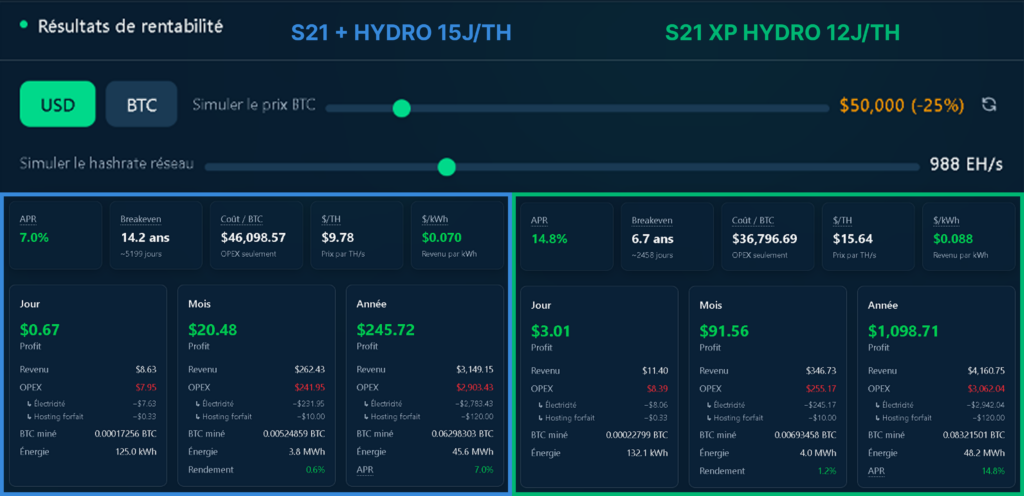Click the $2,903.43 yearly OPEX value
Image resolution: width=1024 pixels, height=496 pixels.
[x=475, y=387]
